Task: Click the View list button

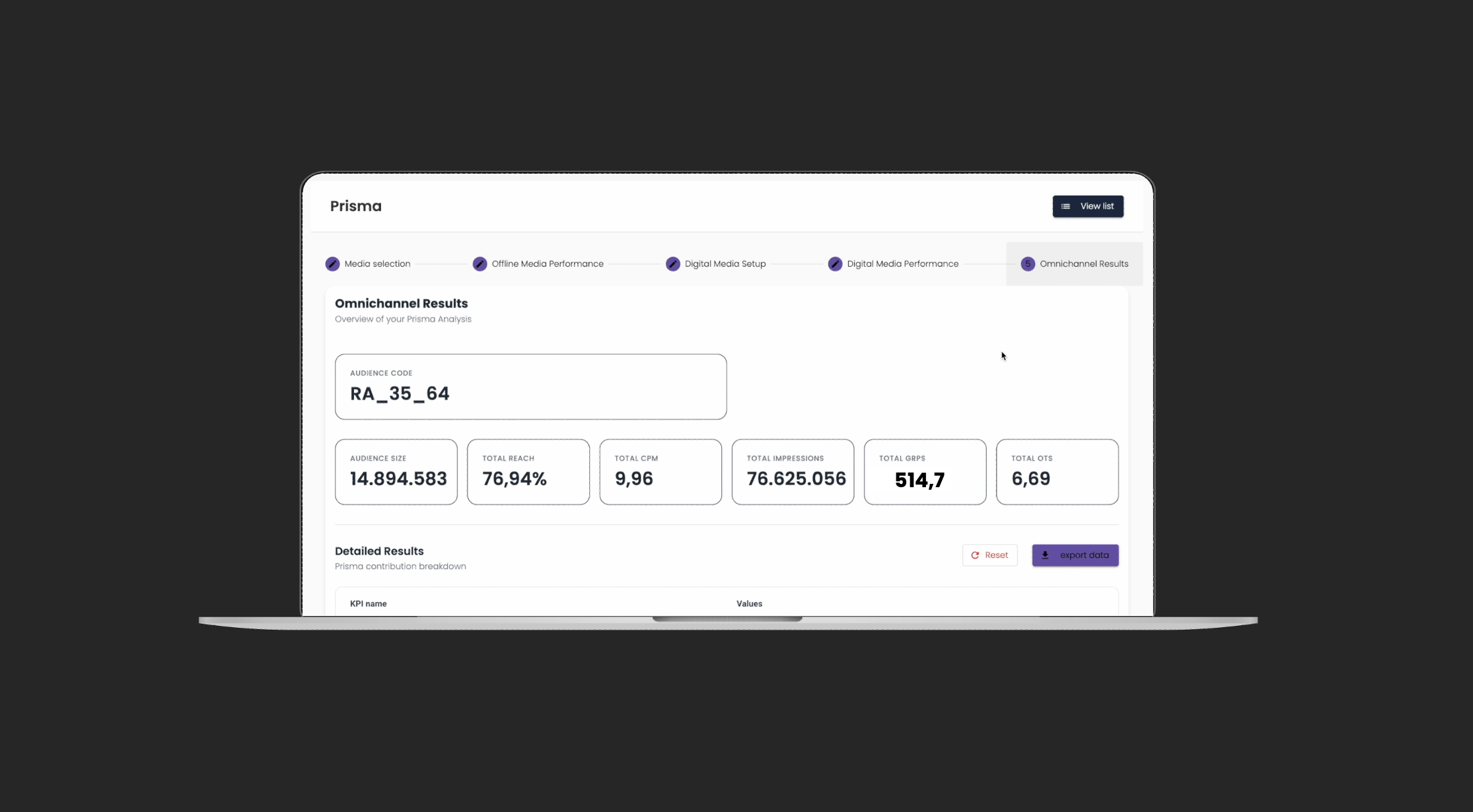Action: tap(1088, 207)
